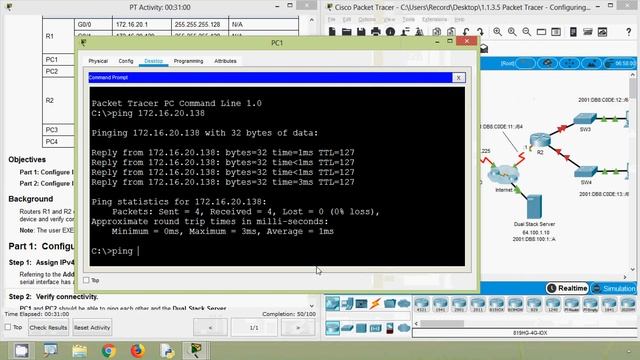Click the Zoom Out magnifier icon
The height and width of the screenshot is (360, 640).
coord(527,32)
